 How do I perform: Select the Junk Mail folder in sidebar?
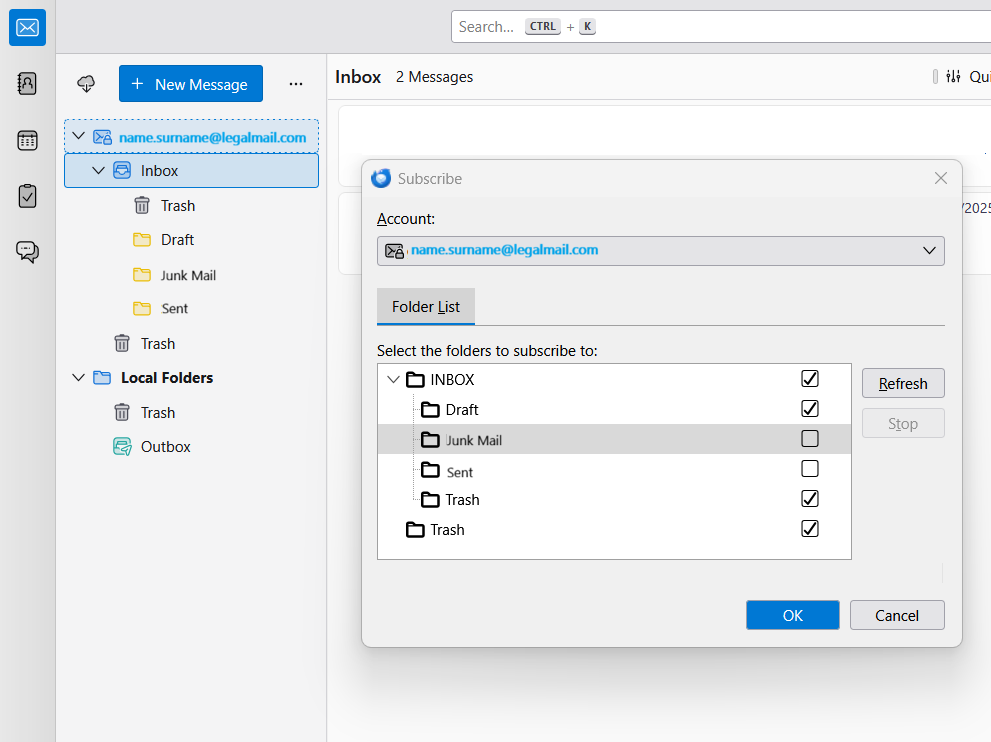[188, 275]
